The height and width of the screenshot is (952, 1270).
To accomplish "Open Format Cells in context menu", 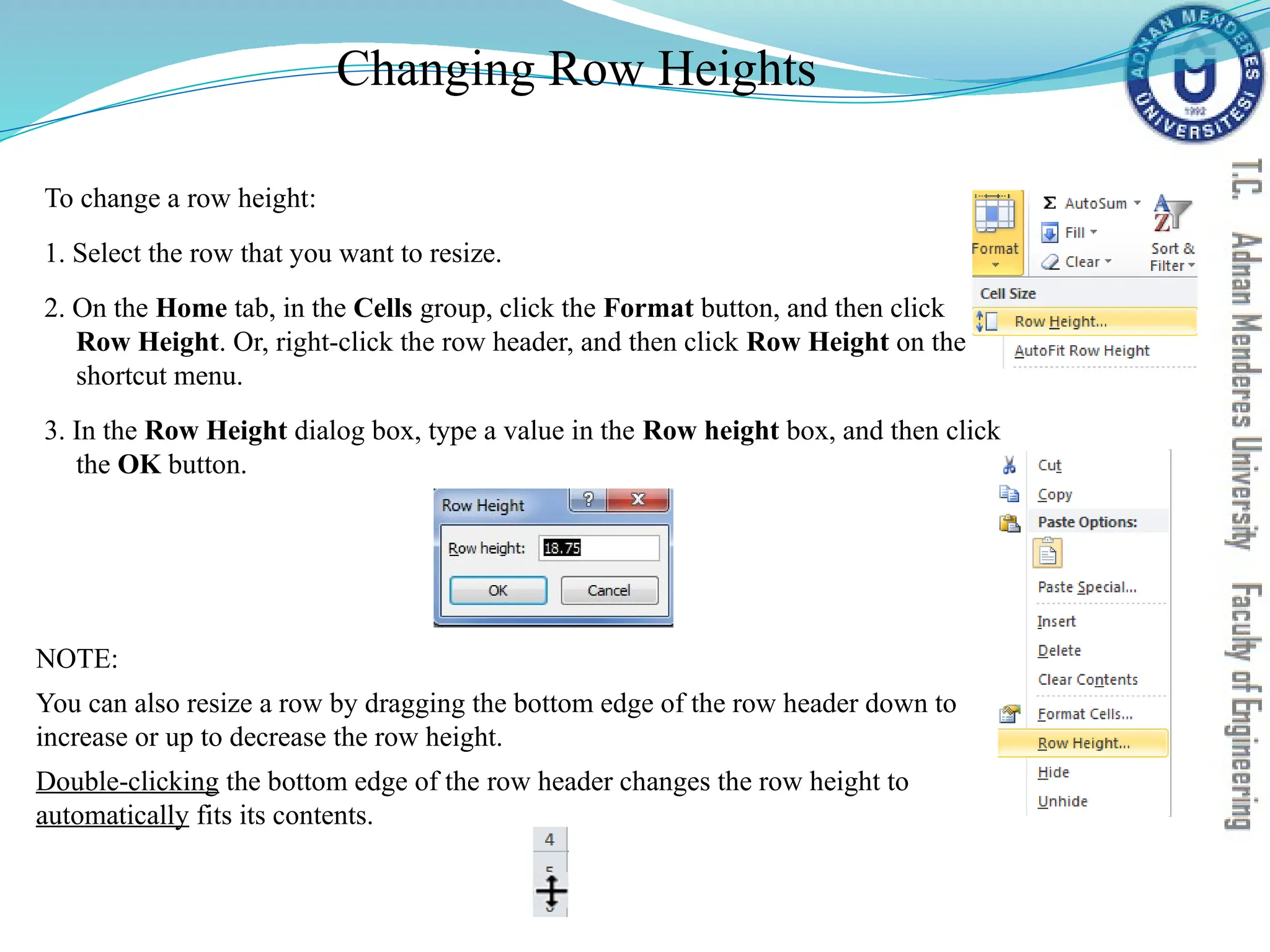I will [1085, 714].
